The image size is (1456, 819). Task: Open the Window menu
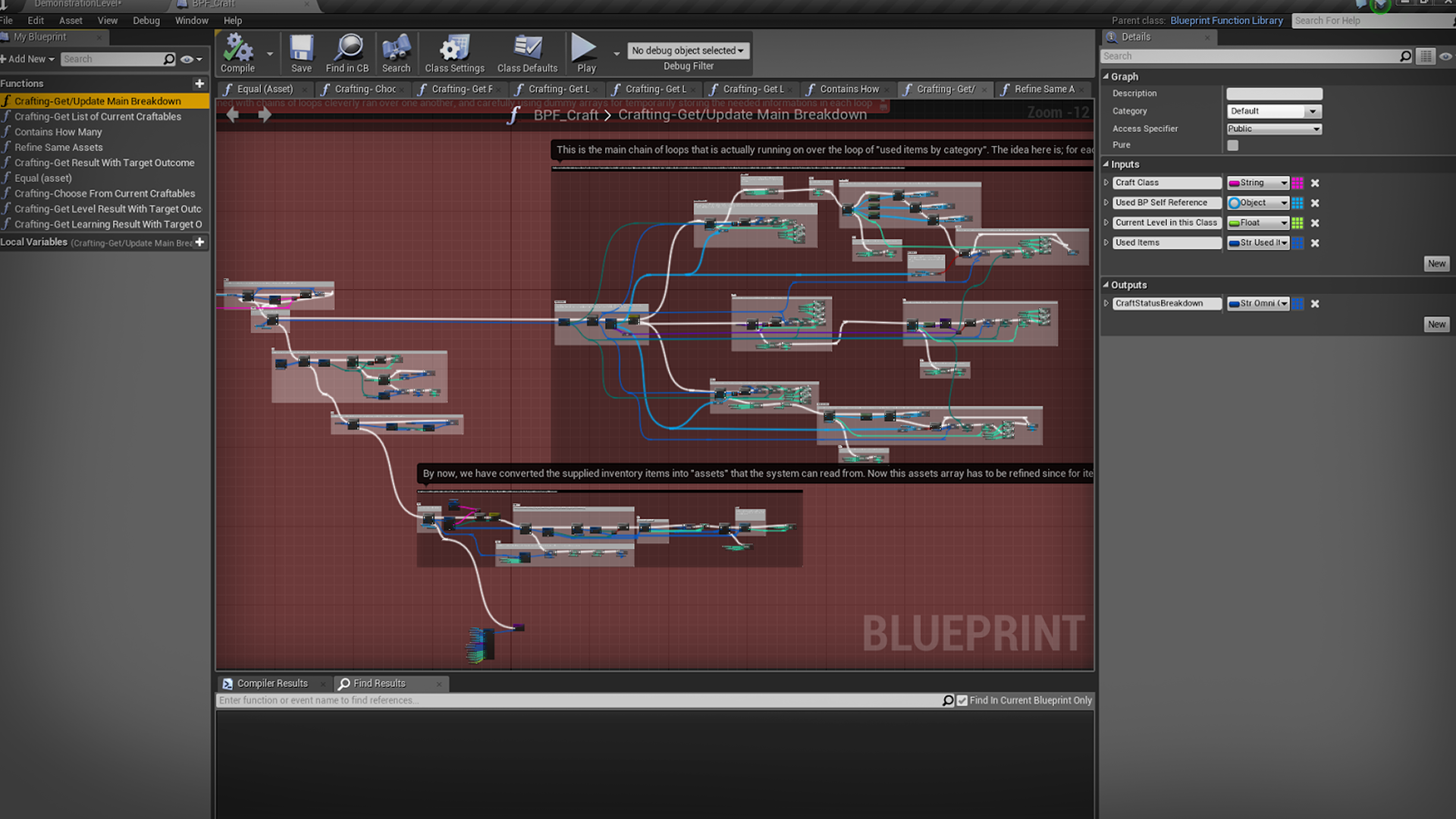tap(191, 20)
